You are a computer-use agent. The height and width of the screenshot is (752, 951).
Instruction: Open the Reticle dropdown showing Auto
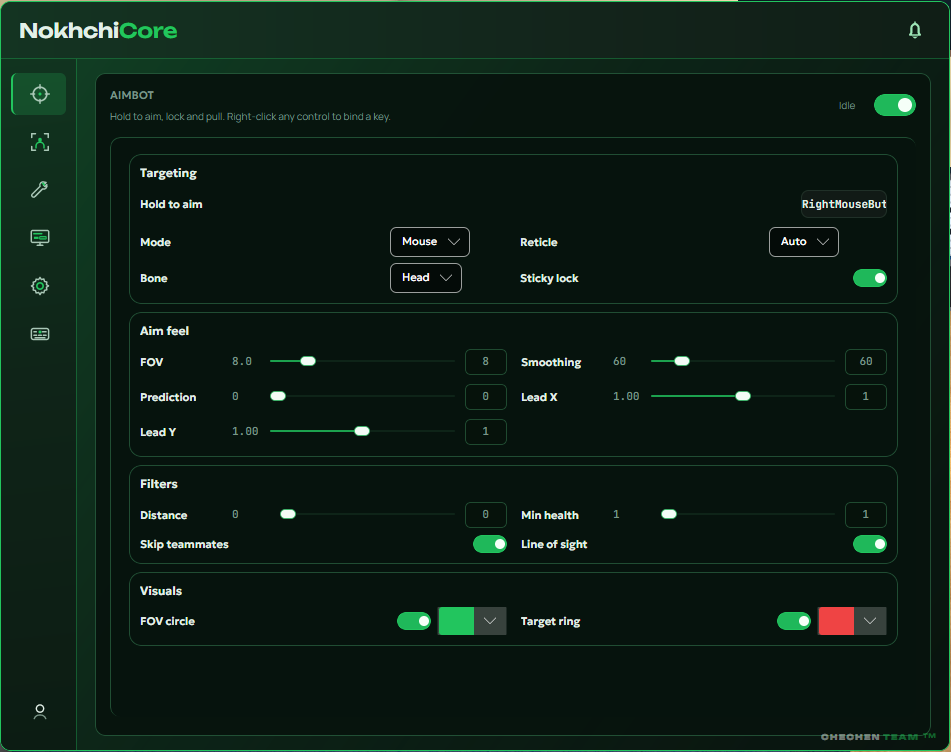click(803, 242)
